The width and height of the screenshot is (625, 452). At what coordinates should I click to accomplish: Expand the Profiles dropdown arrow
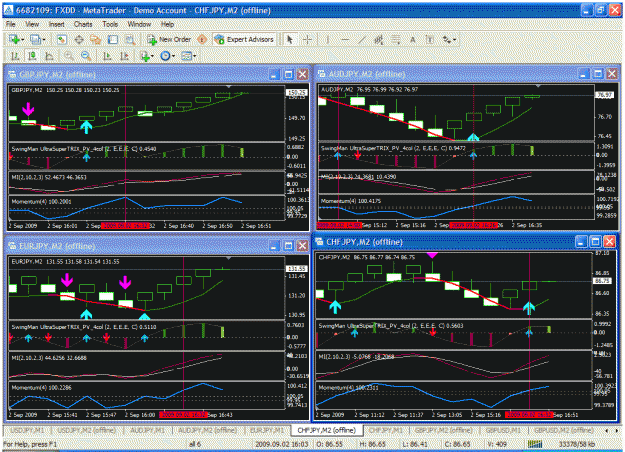pos(44,40)
